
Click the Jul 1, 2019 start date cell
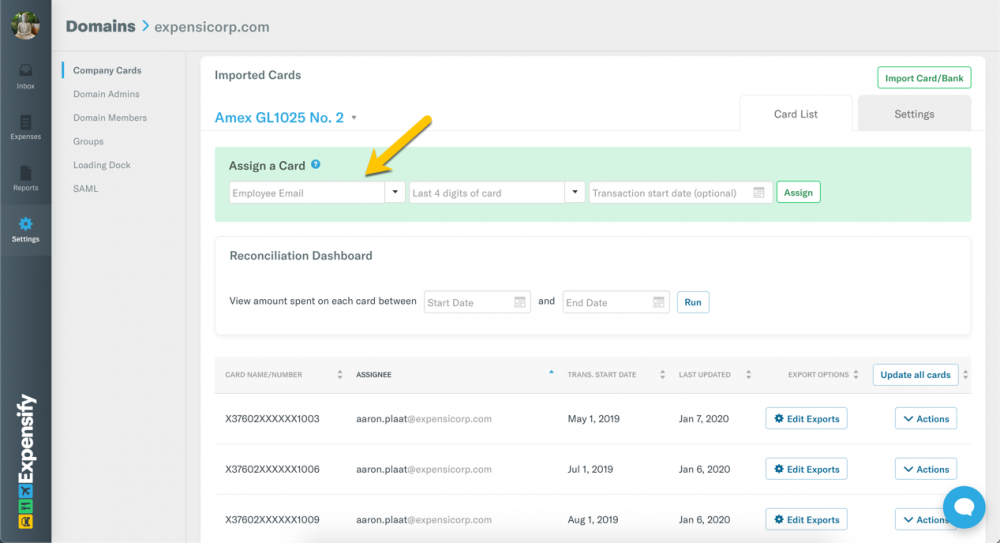(590, 469)
